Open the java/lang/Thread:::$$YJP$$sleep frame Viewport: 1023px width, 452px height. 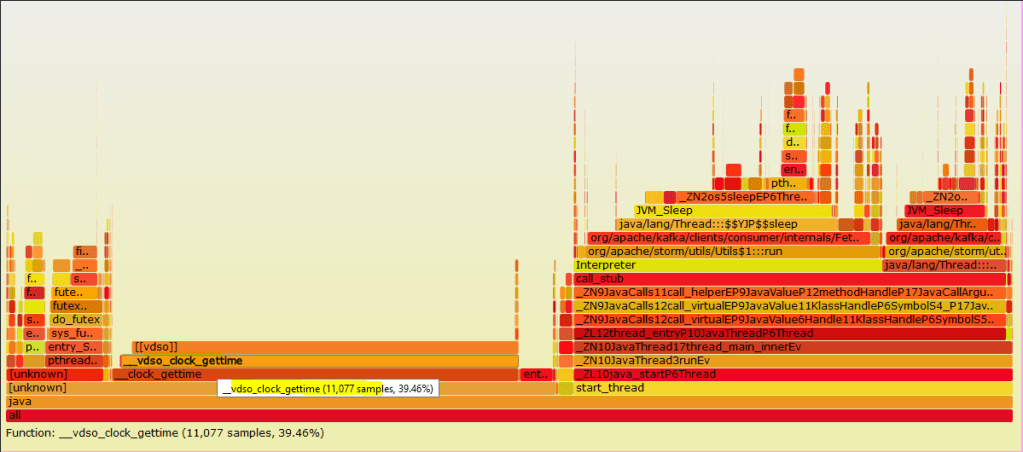point(725,224)
